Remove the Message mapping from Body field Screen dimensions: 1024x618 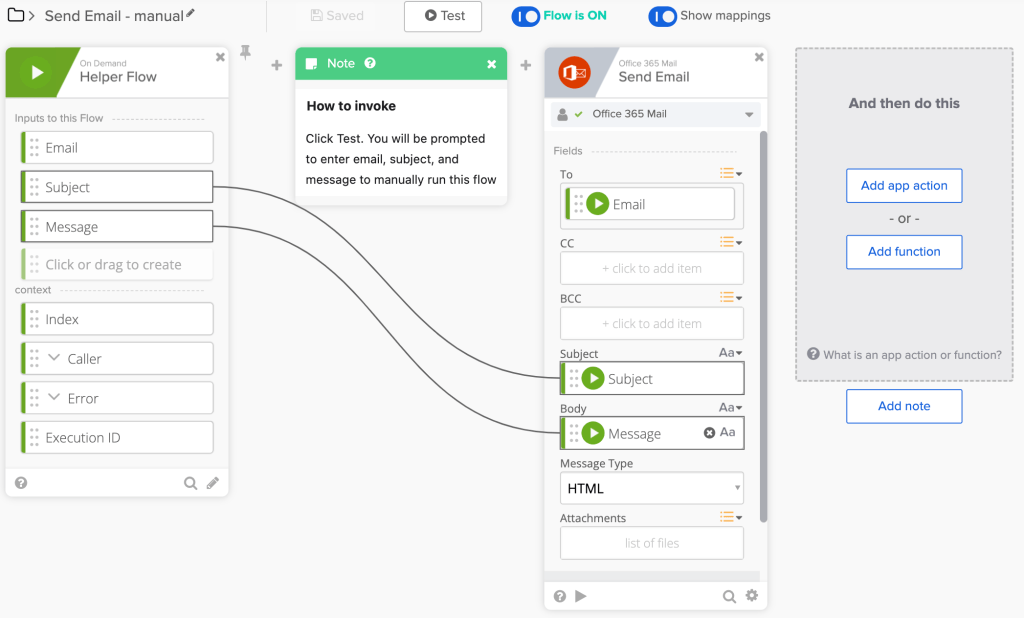coord(709,433)
